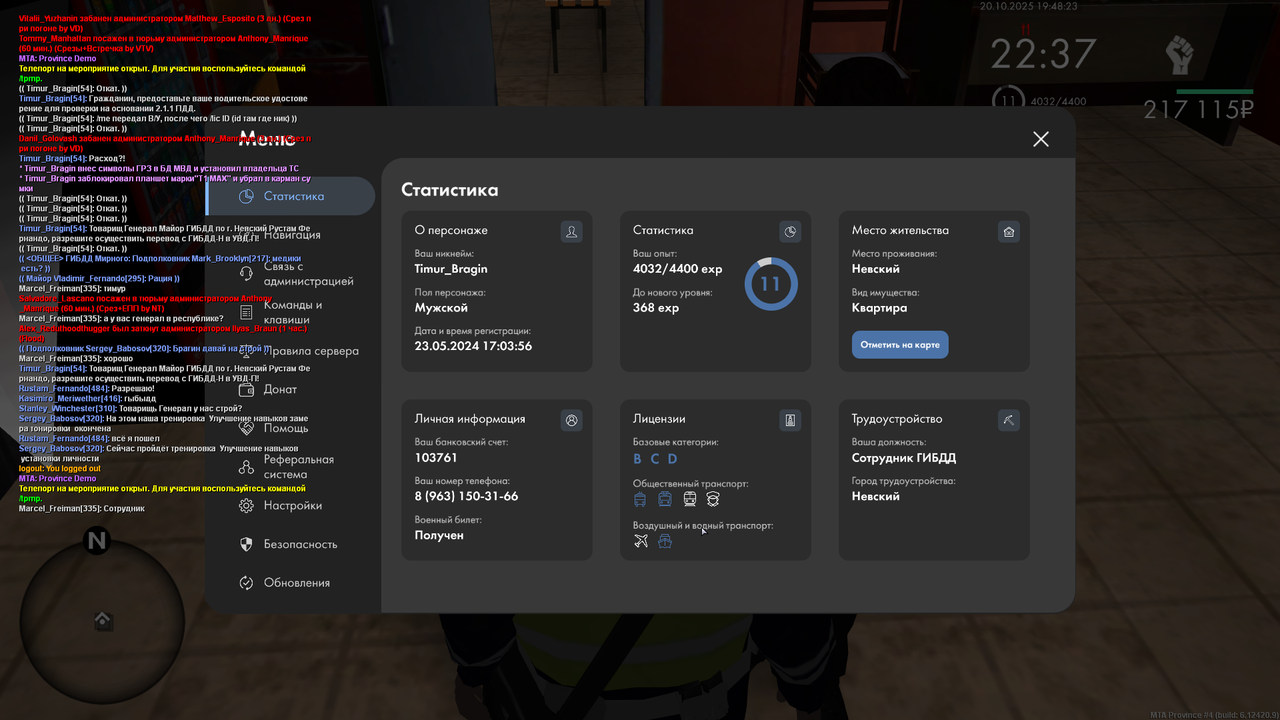Click the Статистика page heading
The height and width of the screenshot is (720, 1280).
pyautogui.click(x=450, y=190)
